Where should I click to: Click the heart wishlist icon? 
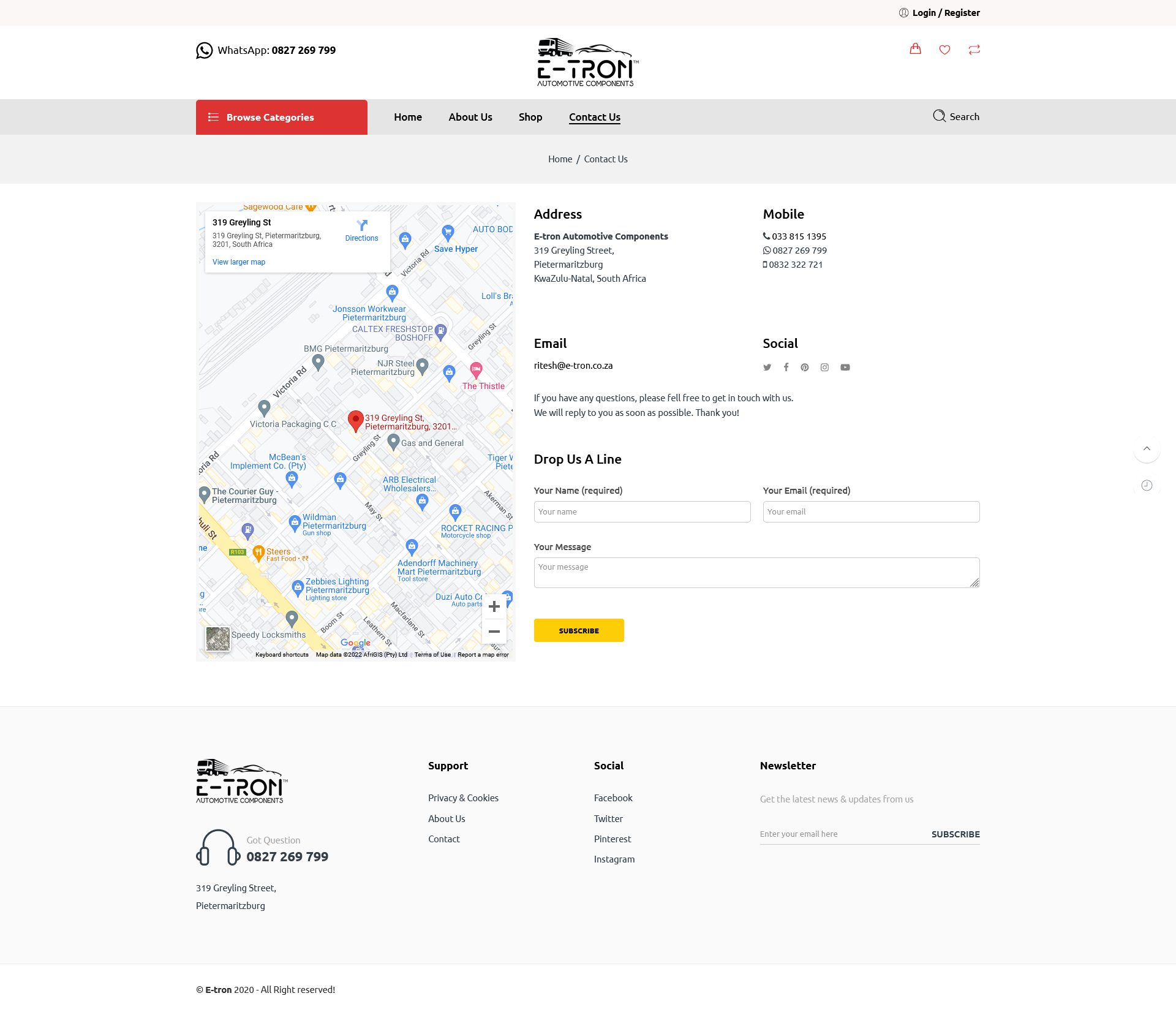coord(944,50)
